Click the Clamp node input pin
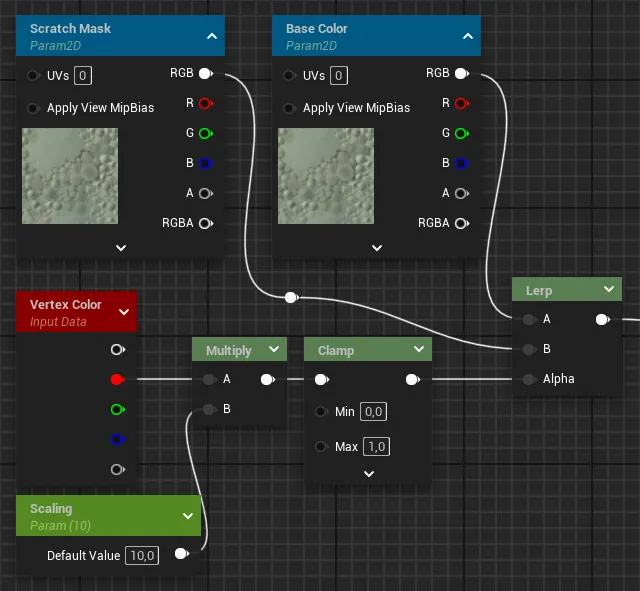 tap(322, 380)
